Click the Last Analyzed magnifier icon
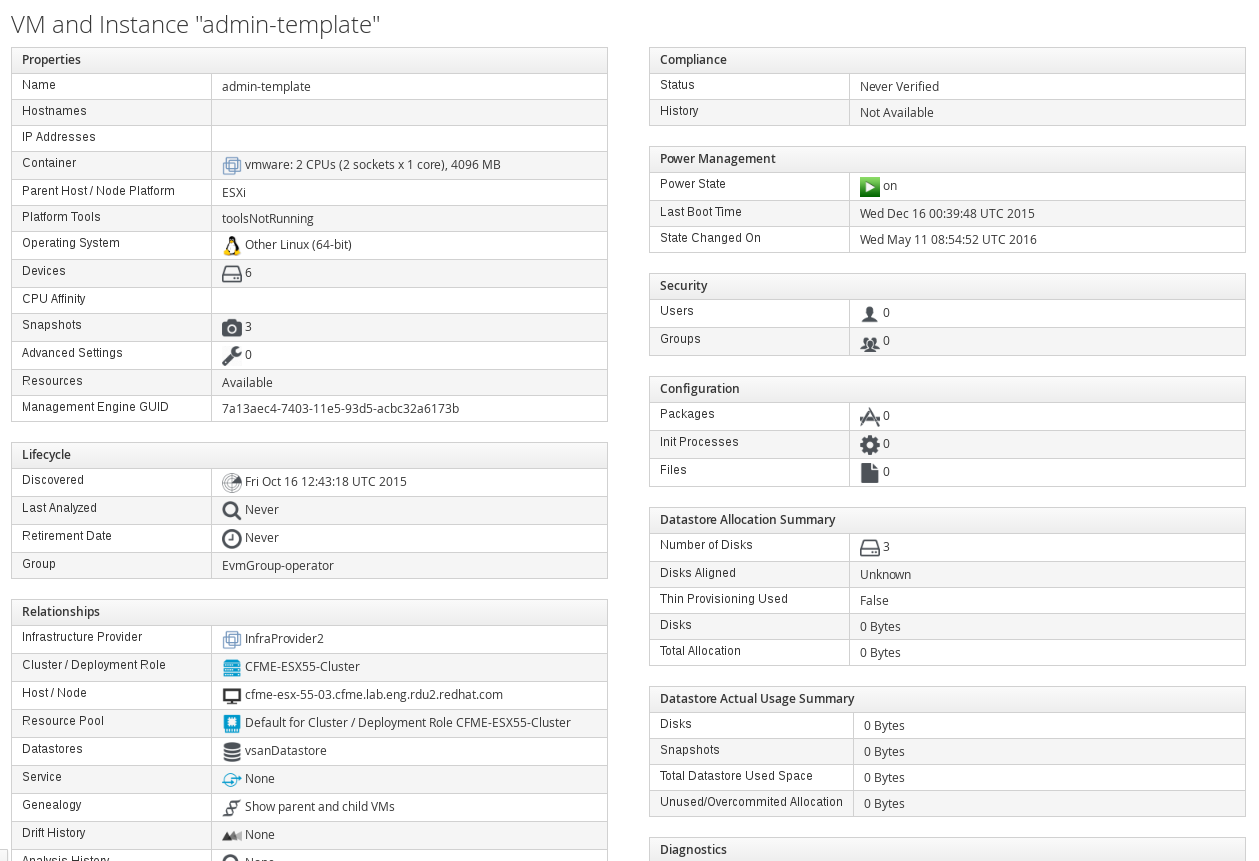1259x861 pixels. tap(232, 510)
